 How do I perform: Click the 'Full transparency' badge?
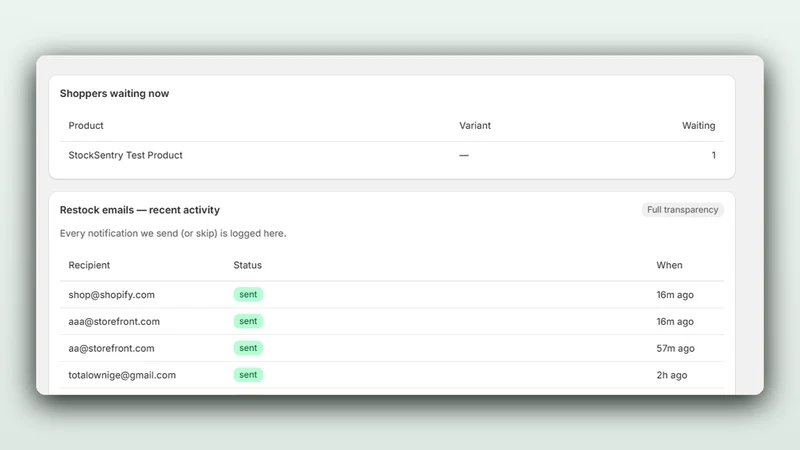point(682,210)
